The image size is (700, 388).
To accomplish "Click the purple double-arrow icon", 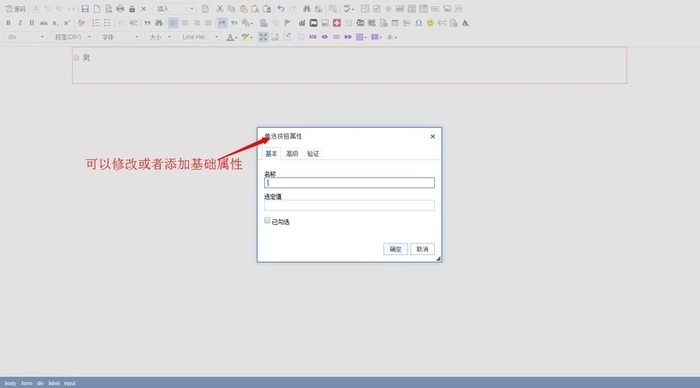I will (x=348, y=37).
